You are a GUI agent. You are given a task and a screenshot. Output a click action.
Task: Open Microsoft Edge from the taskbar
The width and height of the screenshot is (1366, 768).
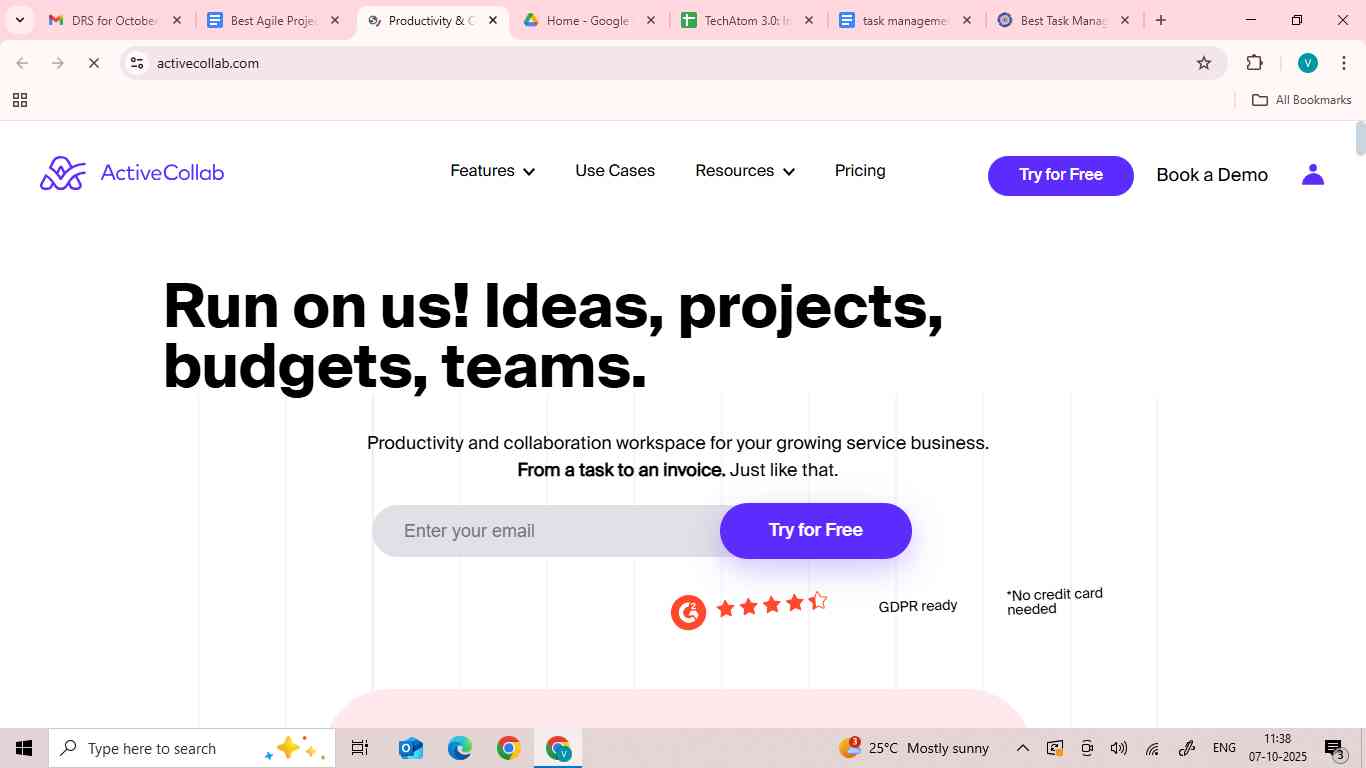[x=459, y=748]
